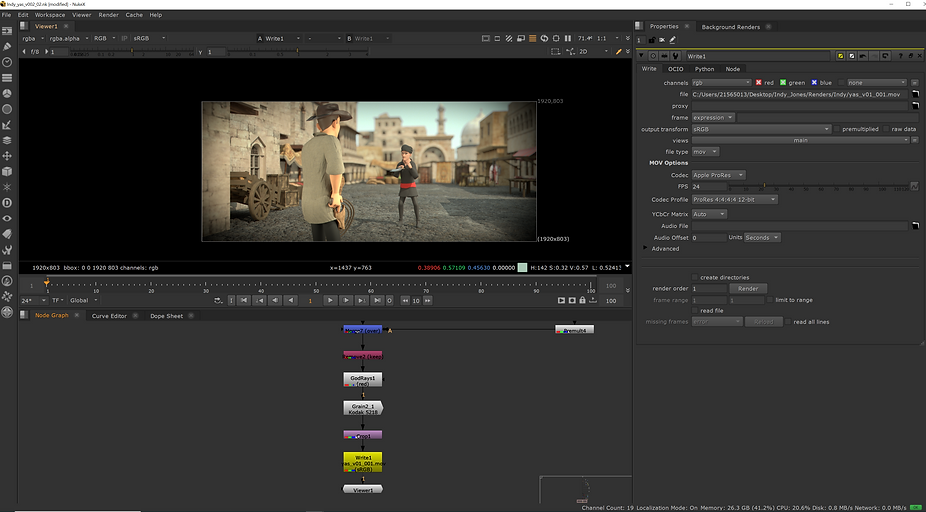Open the viewer rgba layer dropdown

[x=31, y=38]
